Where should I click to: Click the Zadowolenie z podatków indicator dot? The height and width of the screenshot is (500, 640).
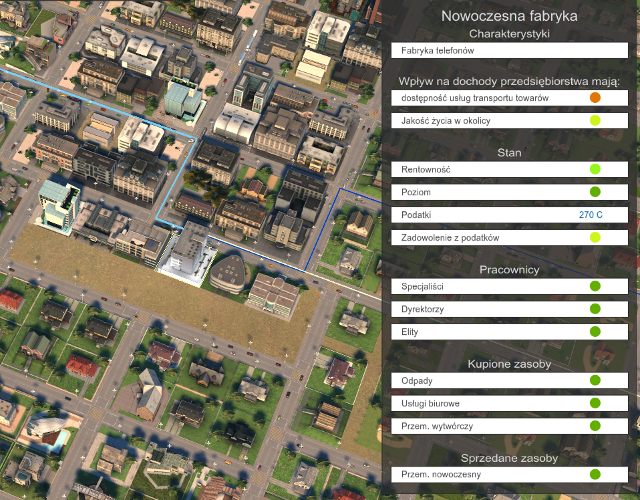coord(595,237)
